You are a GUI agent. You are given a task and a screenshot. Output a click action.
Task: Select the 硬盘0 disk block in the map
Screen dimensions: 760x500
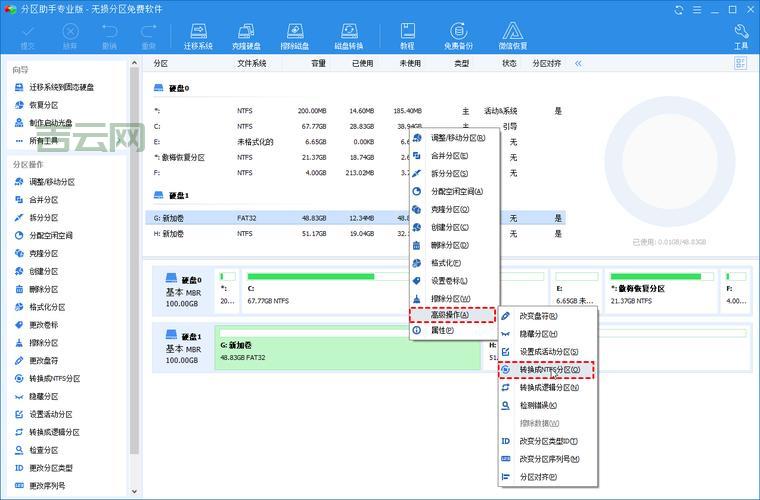point(183,289)
